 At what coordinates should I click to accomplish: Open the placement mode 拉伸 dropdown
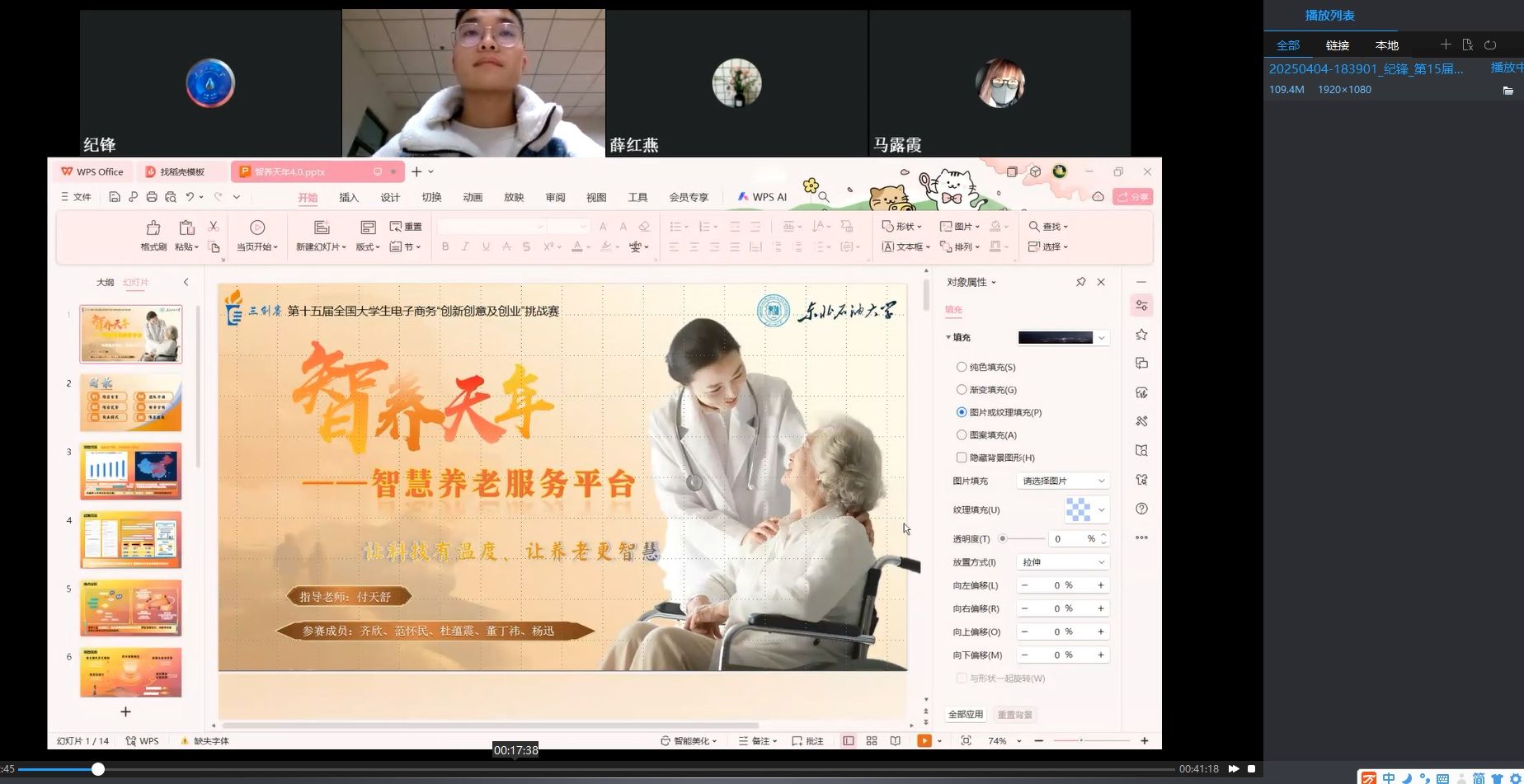pos(1063,562)
